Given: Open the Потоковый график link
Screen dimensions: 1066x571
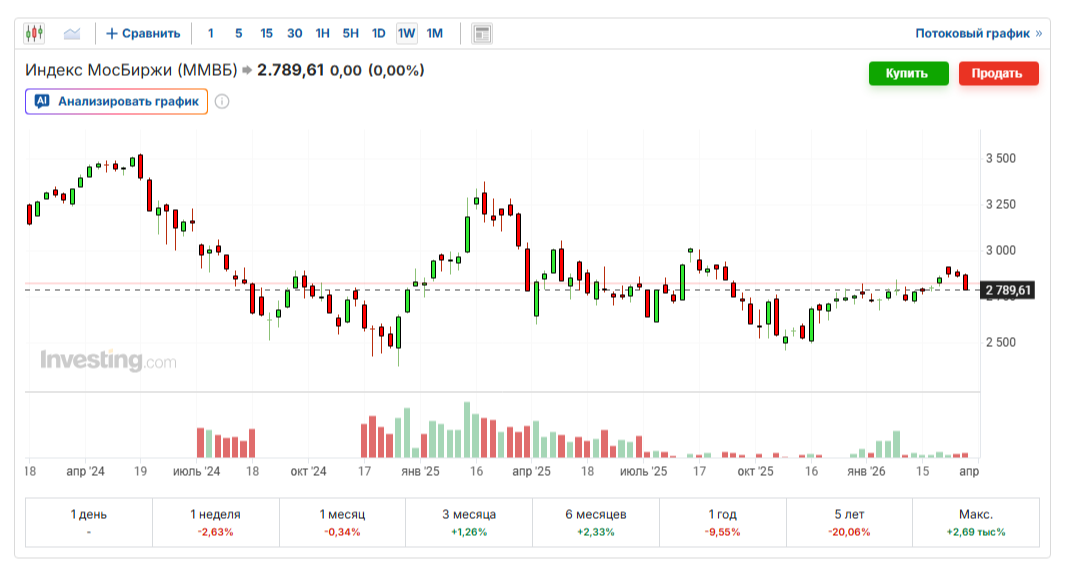Looking at the screenshot, I should (x=978, y=33).
